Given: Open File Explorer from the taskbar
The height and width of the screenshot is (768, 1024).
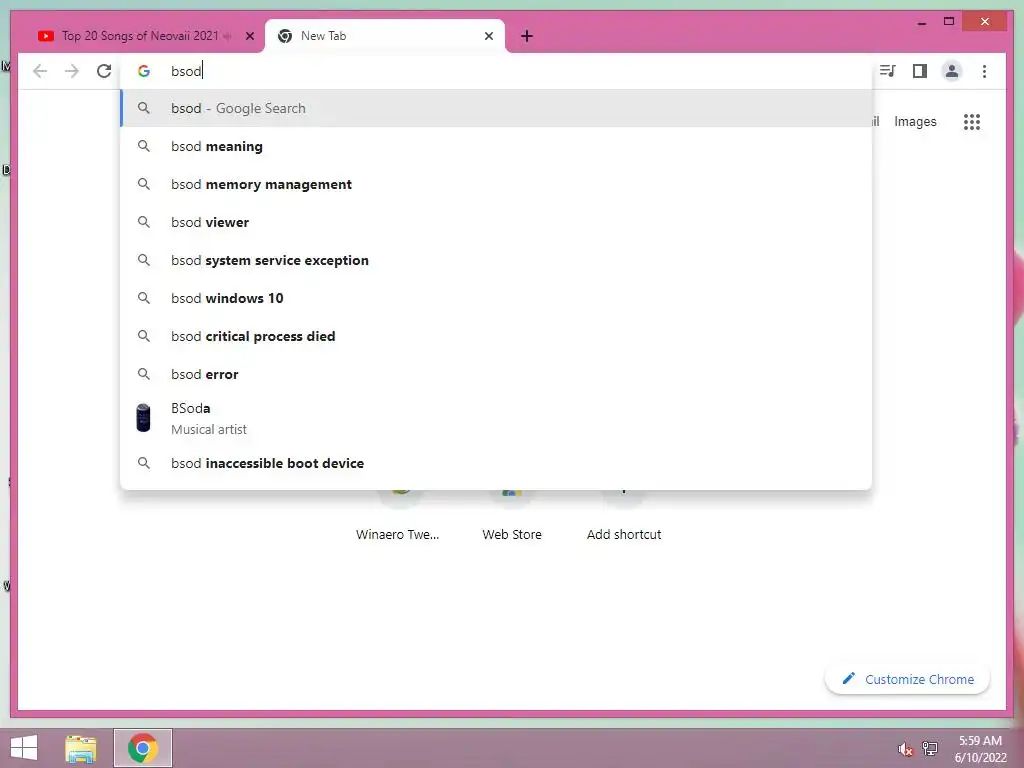Looking at the screenshot, I should click(x=81, y=748).
